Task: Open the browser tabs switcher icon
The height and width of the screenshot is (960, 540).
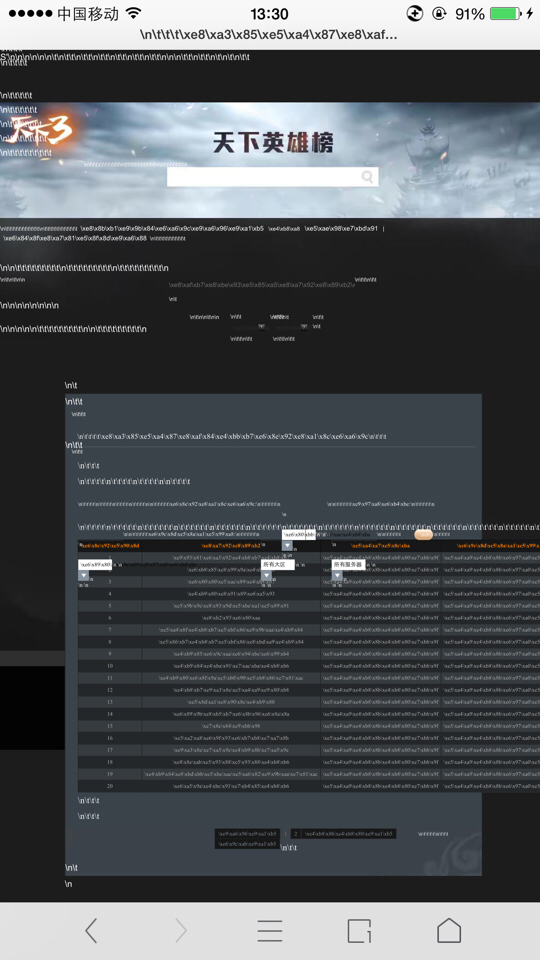Action: coord(359,931)
